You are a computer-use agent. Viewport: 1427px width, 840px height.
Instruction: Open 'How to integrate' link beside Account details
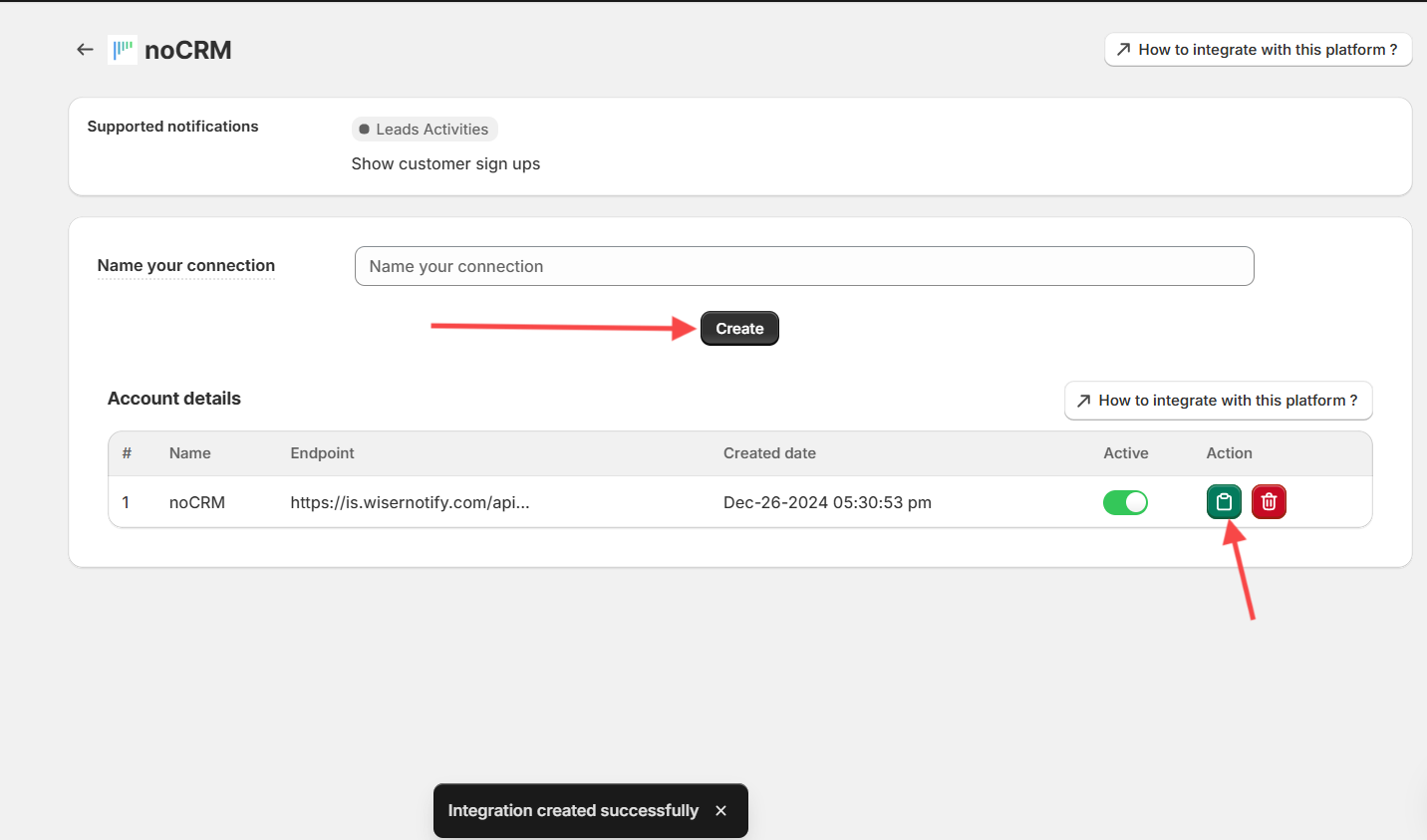1218,401
